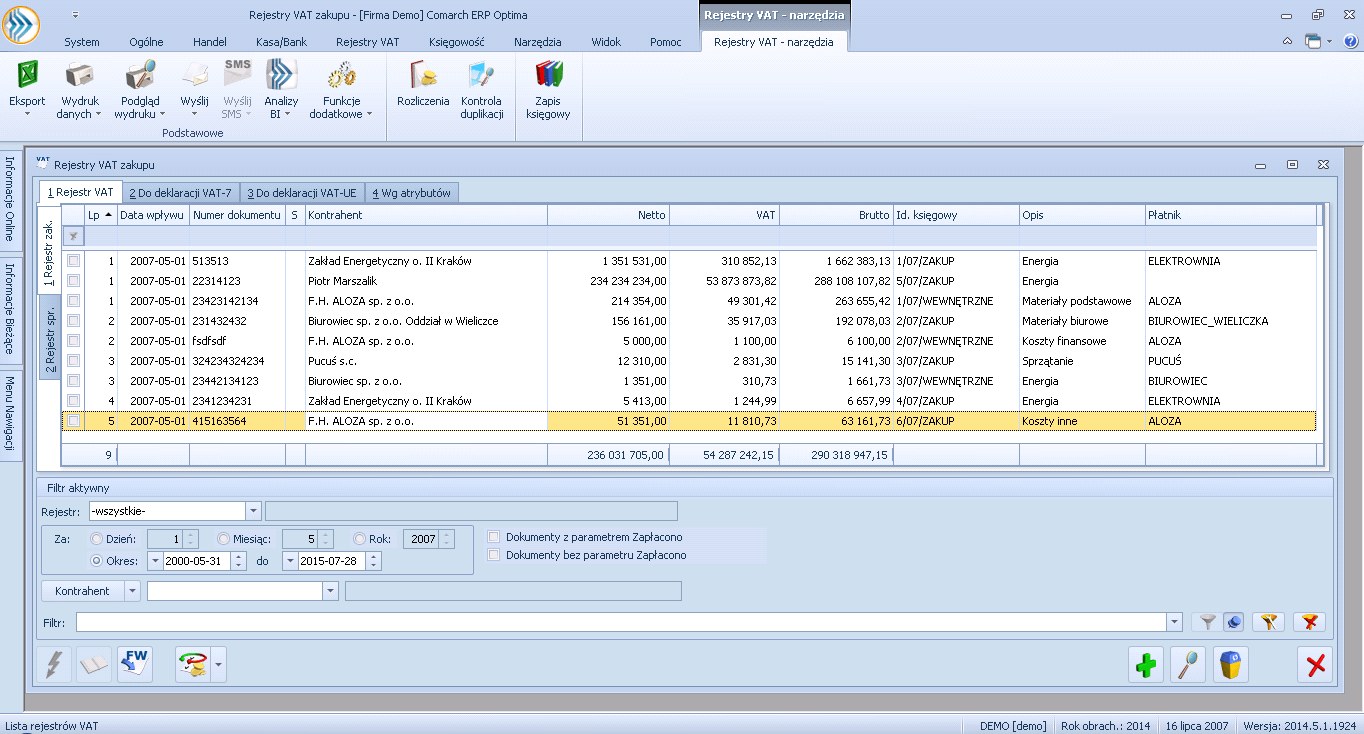
Task: Expand the Funkcje dodatkowe dropdown arrow
Action: [369, 114]
